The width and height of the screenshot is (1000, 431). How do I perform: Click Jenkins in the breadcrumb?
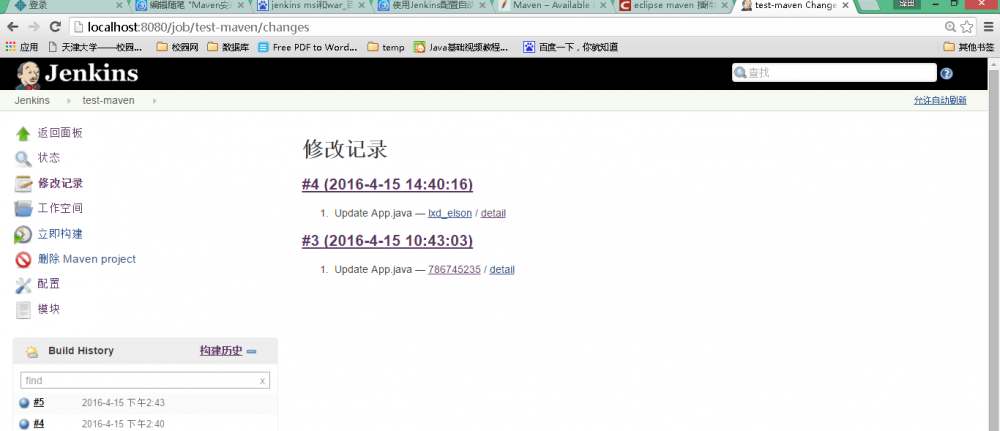coord(32,100)
